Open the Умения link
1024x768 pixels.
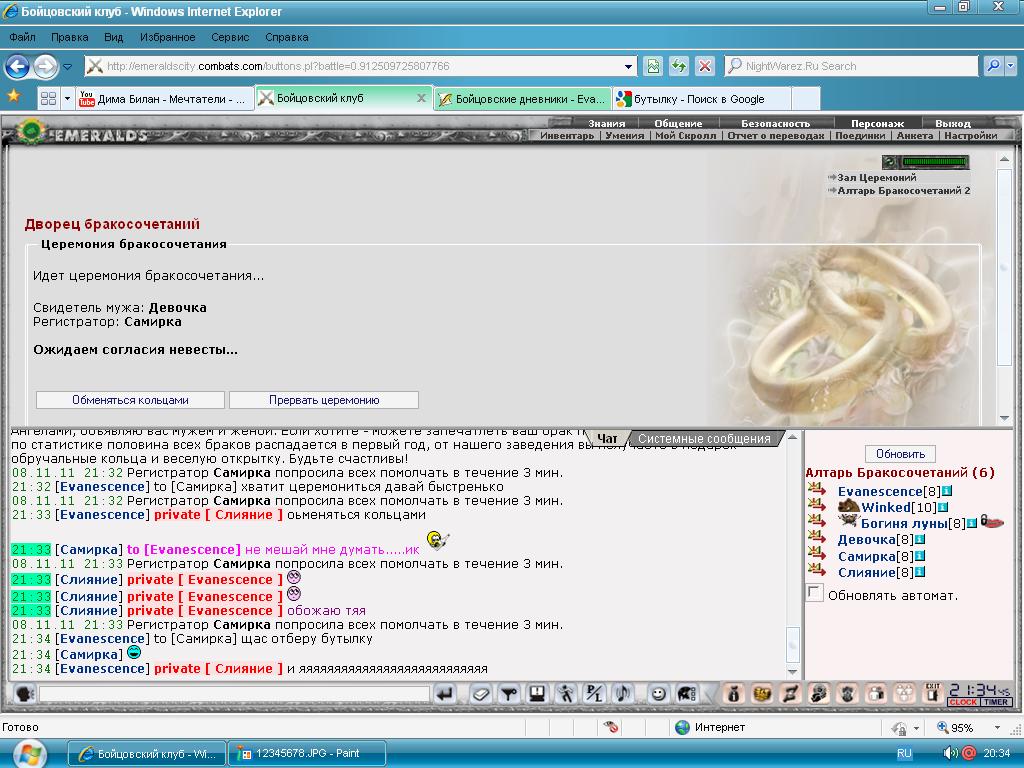(x=624, y=135)
